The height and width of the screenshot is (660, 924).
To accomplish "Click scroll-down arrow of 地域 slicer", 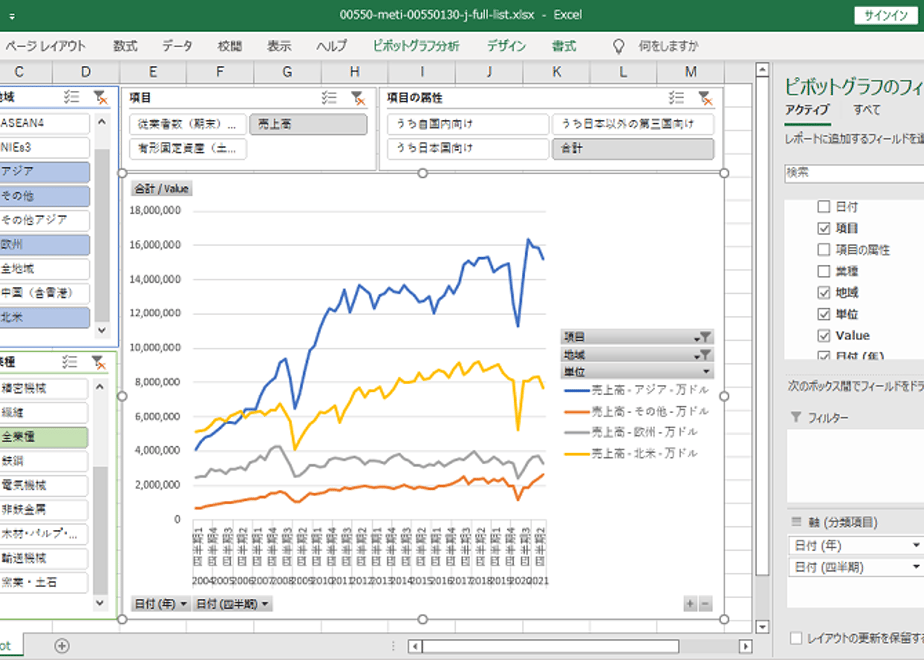I will [102, 330].
